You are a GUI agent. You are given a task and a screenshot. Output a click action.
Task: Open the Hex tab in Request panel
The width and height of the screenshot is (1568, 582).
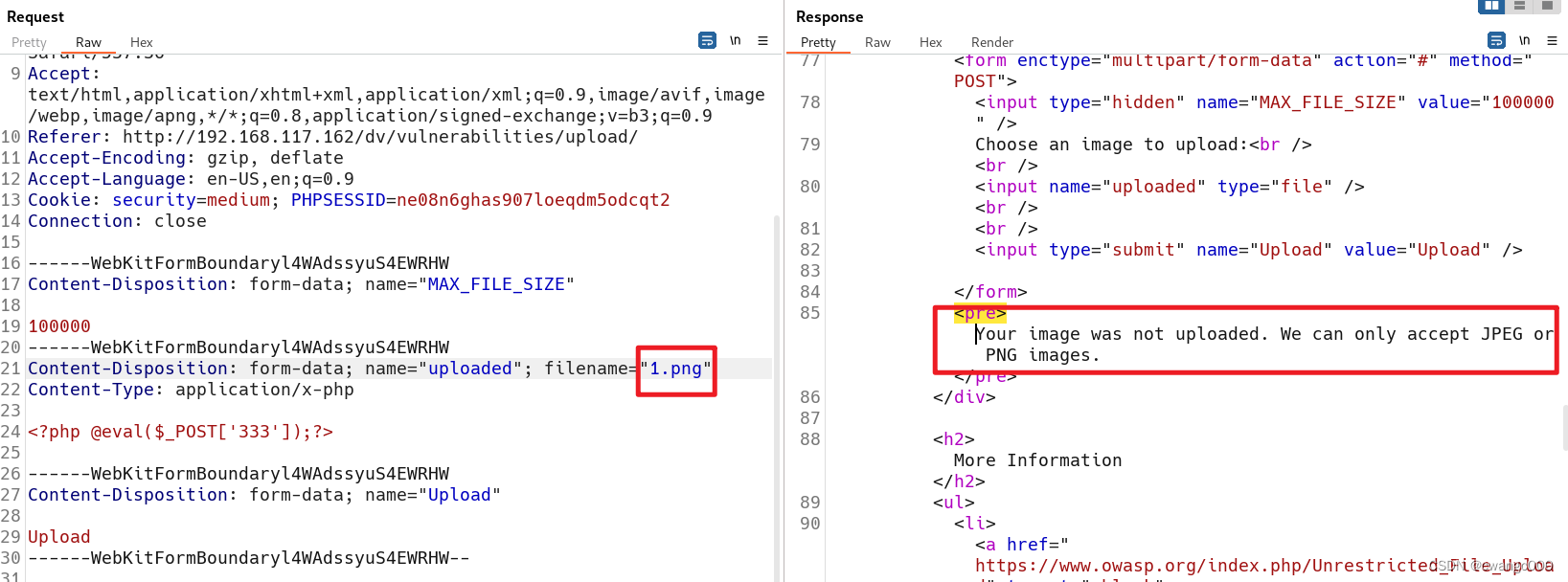[x=141, y=42]
